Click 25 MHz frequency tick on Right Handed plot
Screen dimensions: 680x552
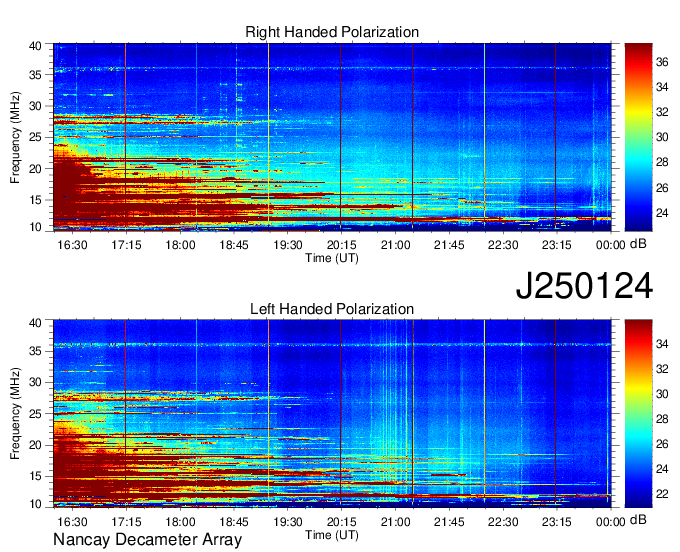coord(36,137)
